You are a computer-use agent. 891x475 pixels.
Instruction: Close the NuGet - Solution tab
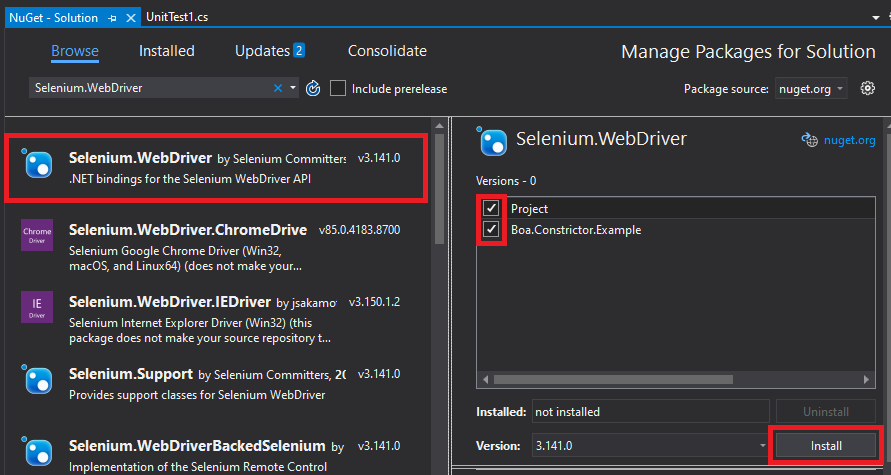pos(131,18)
